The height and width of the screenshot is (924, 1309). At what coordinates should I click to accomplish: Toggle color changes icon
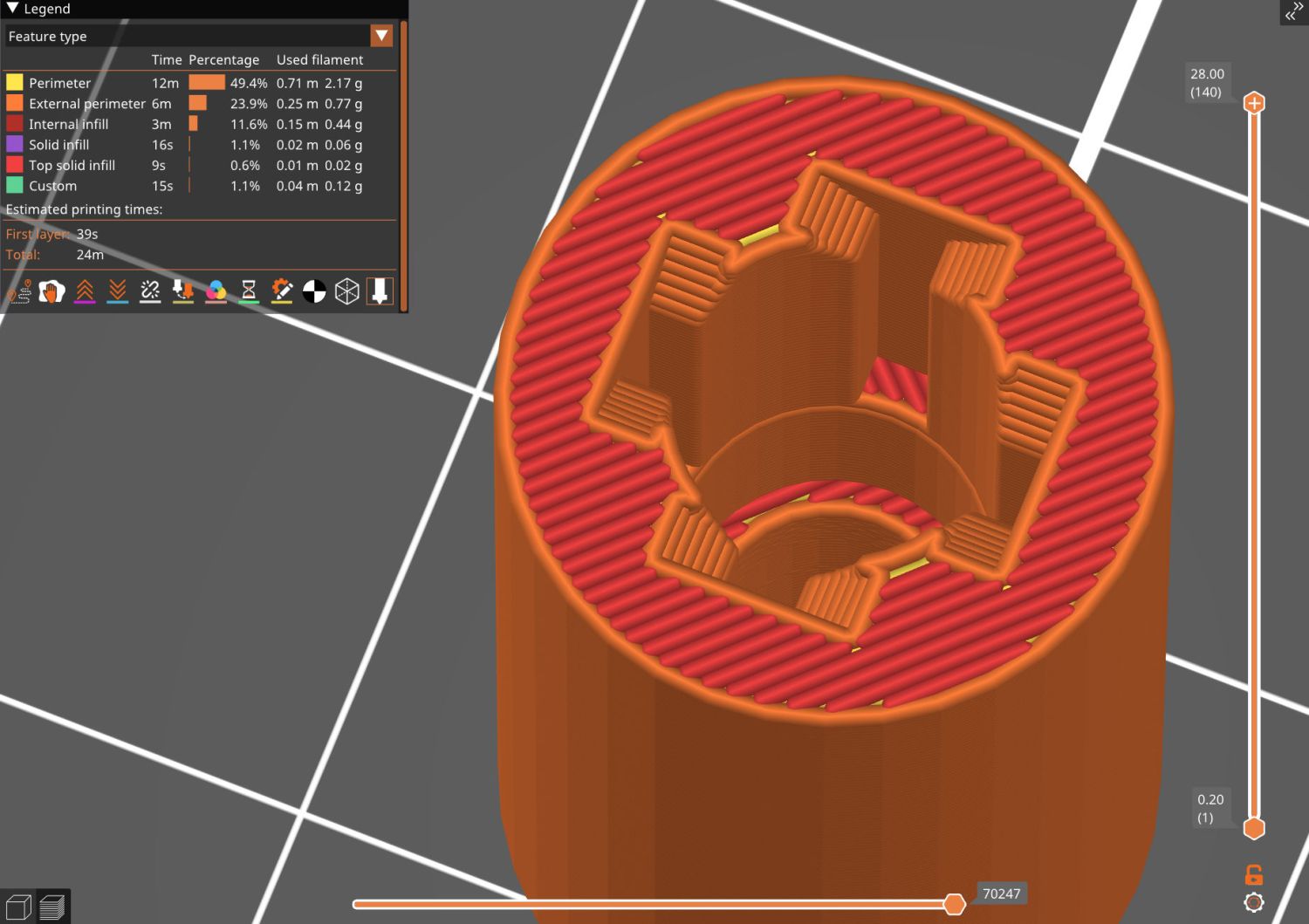216,291
